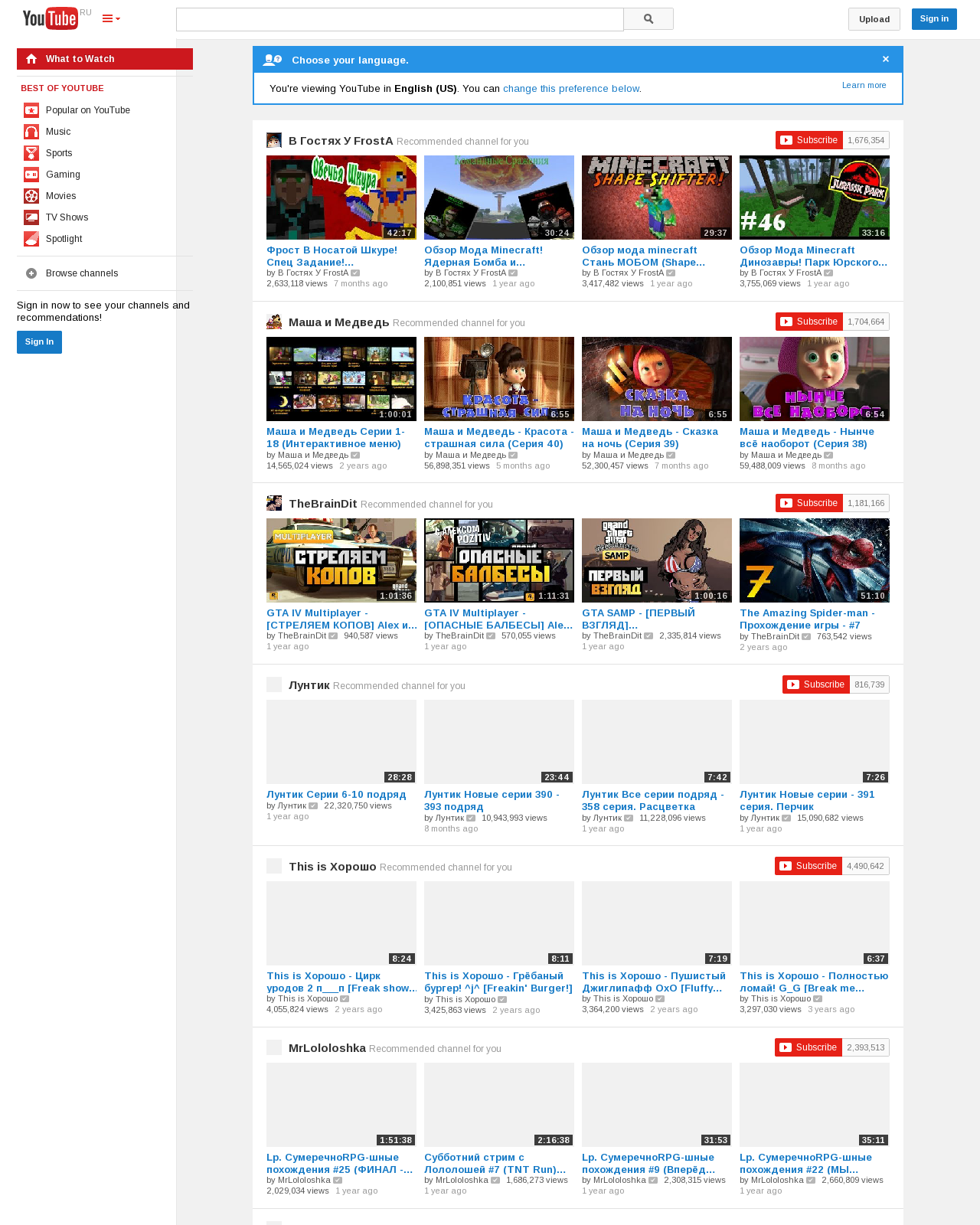Open MrLololoshka channel title
This screenshot has height=1225, width=980.
click(x=327, y=1048)
